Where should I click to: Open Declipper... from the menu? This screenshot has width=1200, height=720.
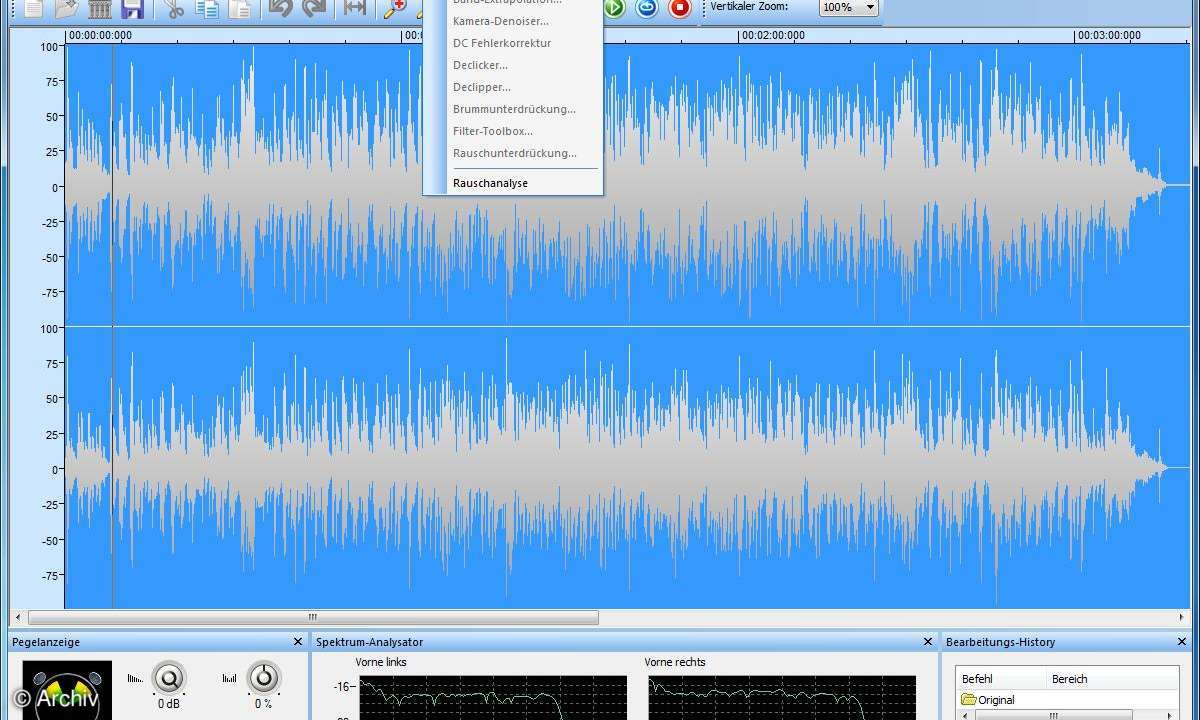(481, 87)
